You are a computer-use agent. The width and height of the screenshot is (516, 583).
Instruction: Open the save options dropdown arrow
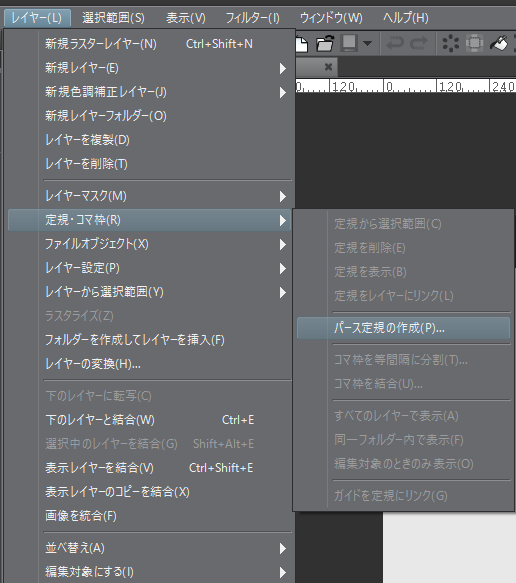[367, 44]
